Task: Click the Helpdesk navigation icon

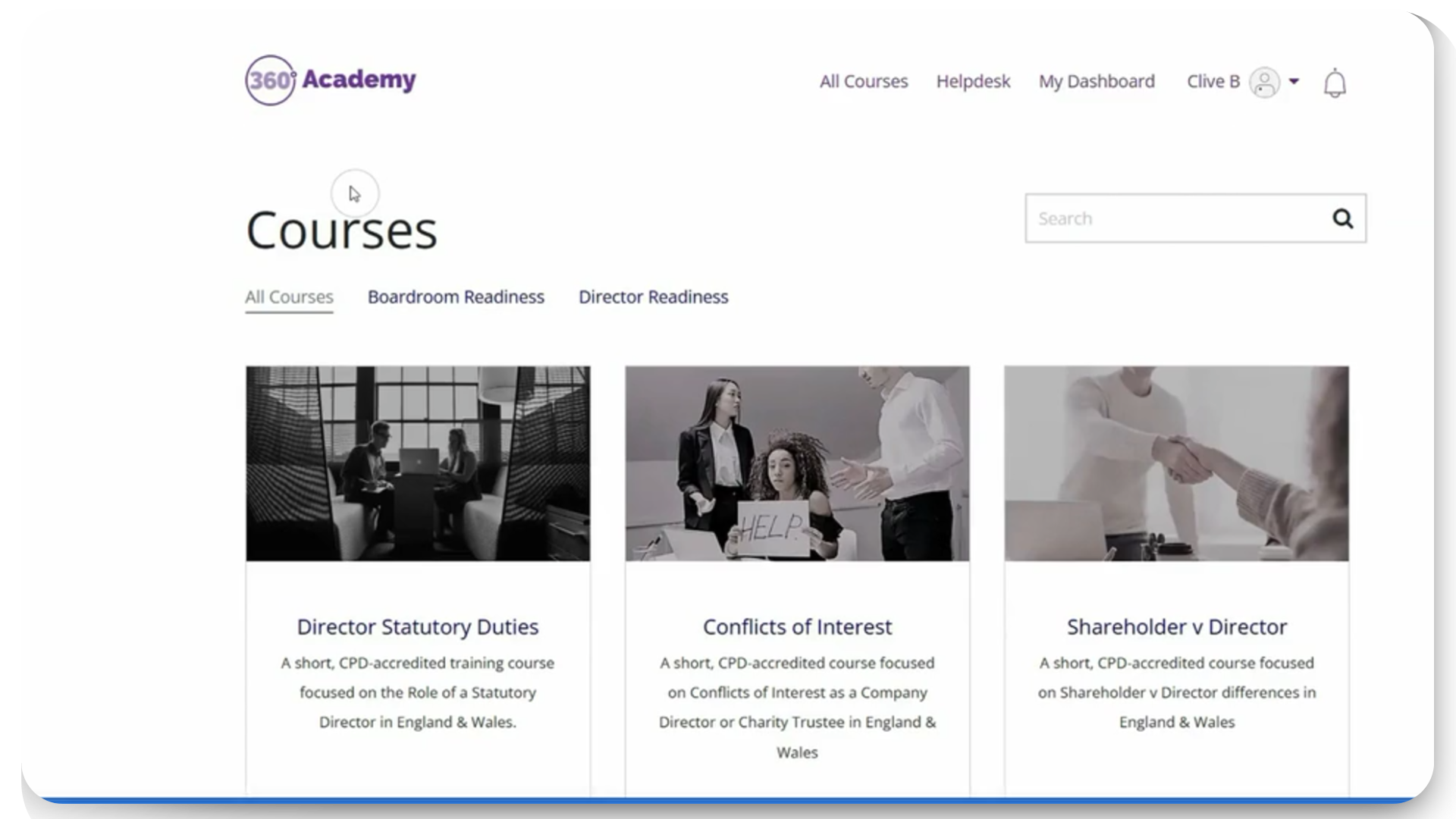Action: [973, 81]
